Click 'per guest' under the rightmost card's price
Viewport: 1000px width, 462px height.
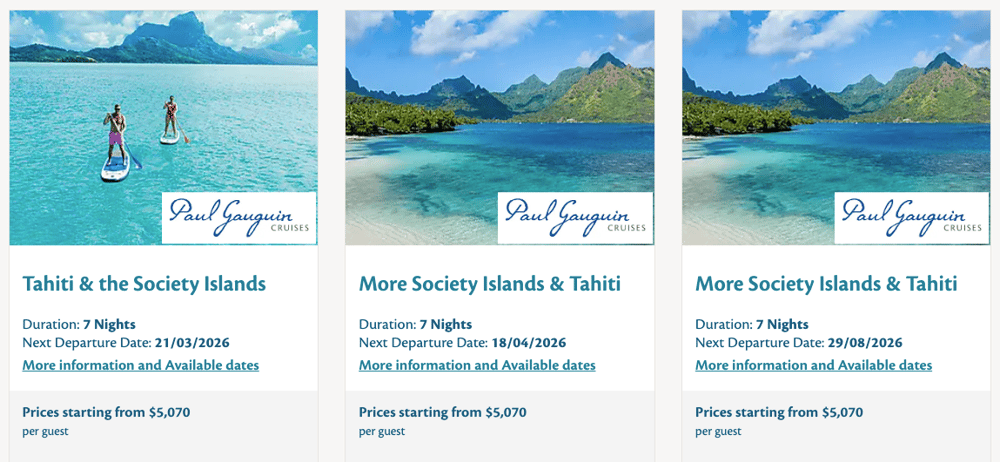pyautogui.click(x=718, y=431)
